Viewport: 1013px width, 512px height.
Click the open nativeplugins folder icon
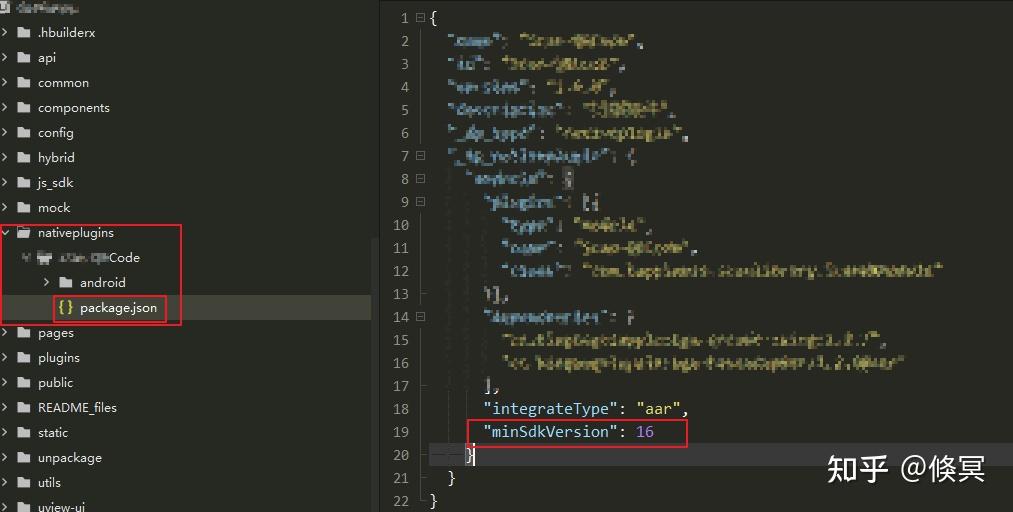click(x=24, y=232)
